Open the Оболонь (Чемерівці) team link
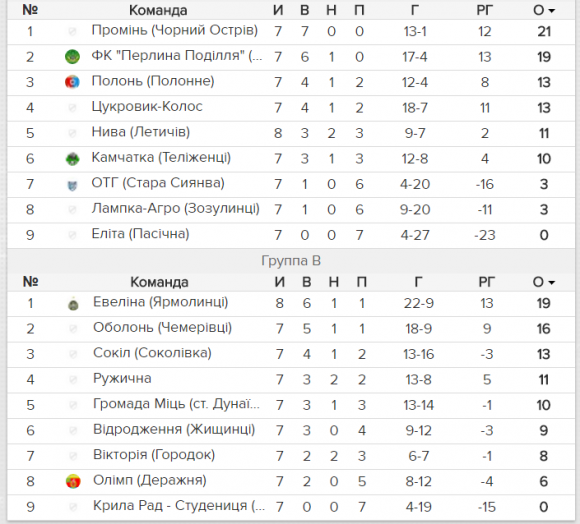Screen dimensions: 580x524 pos(162,328)
